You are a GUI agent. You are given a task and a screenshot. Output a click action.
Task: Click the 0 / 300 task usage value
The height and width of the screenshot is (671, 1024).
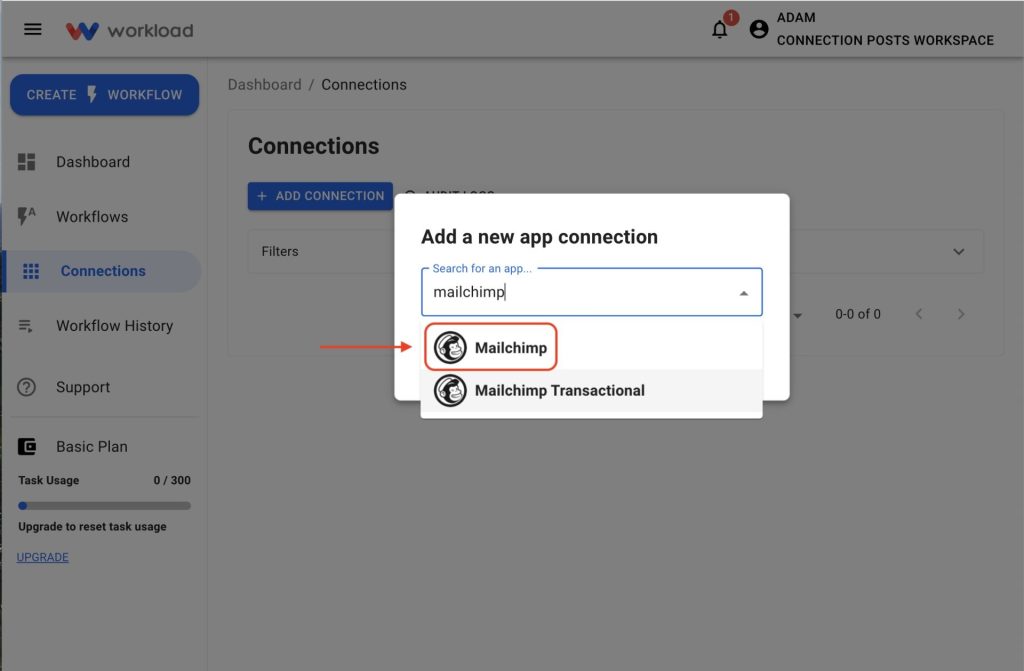tap(172, 480)
